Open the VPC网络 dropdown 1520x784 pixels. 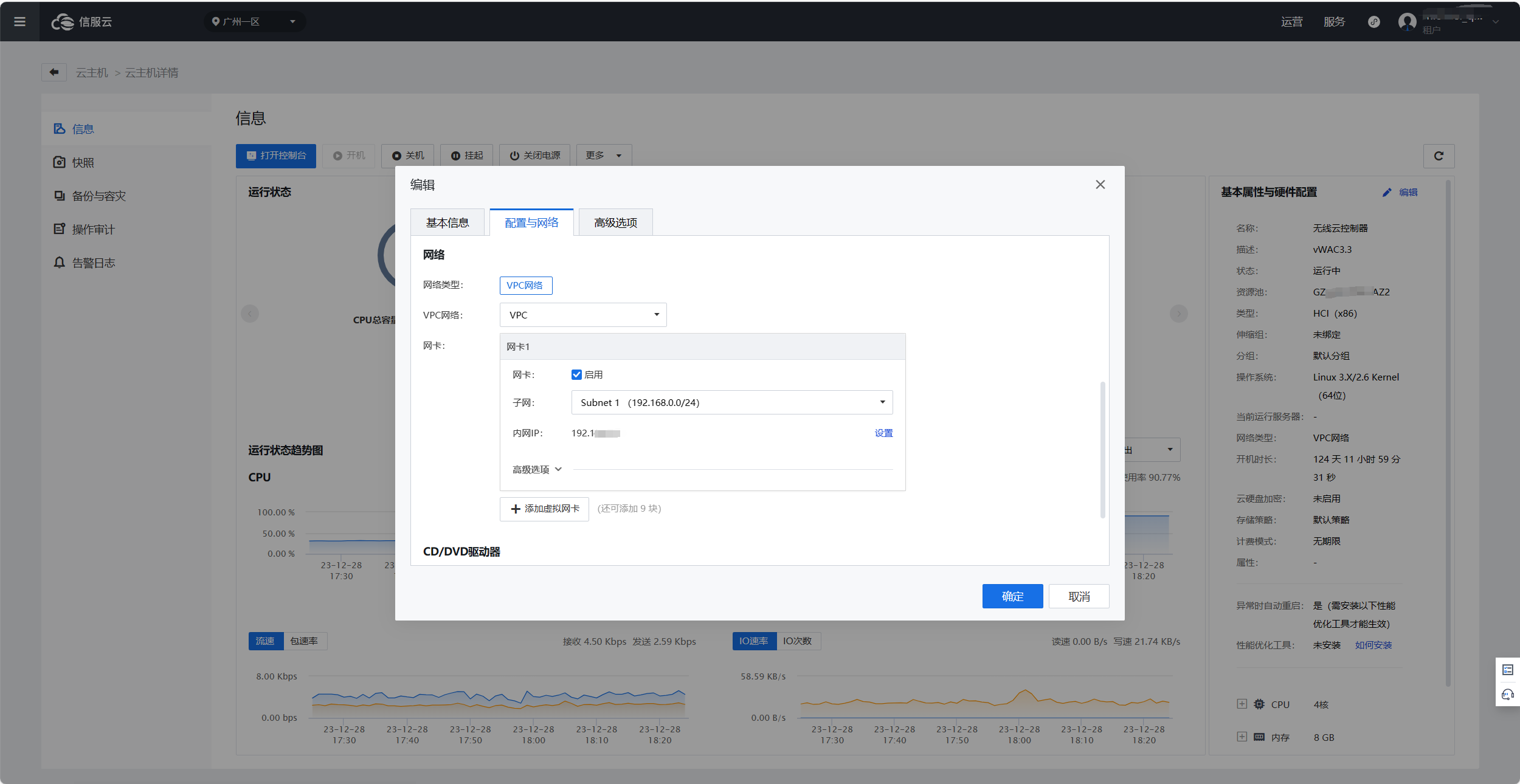(582, 315)
